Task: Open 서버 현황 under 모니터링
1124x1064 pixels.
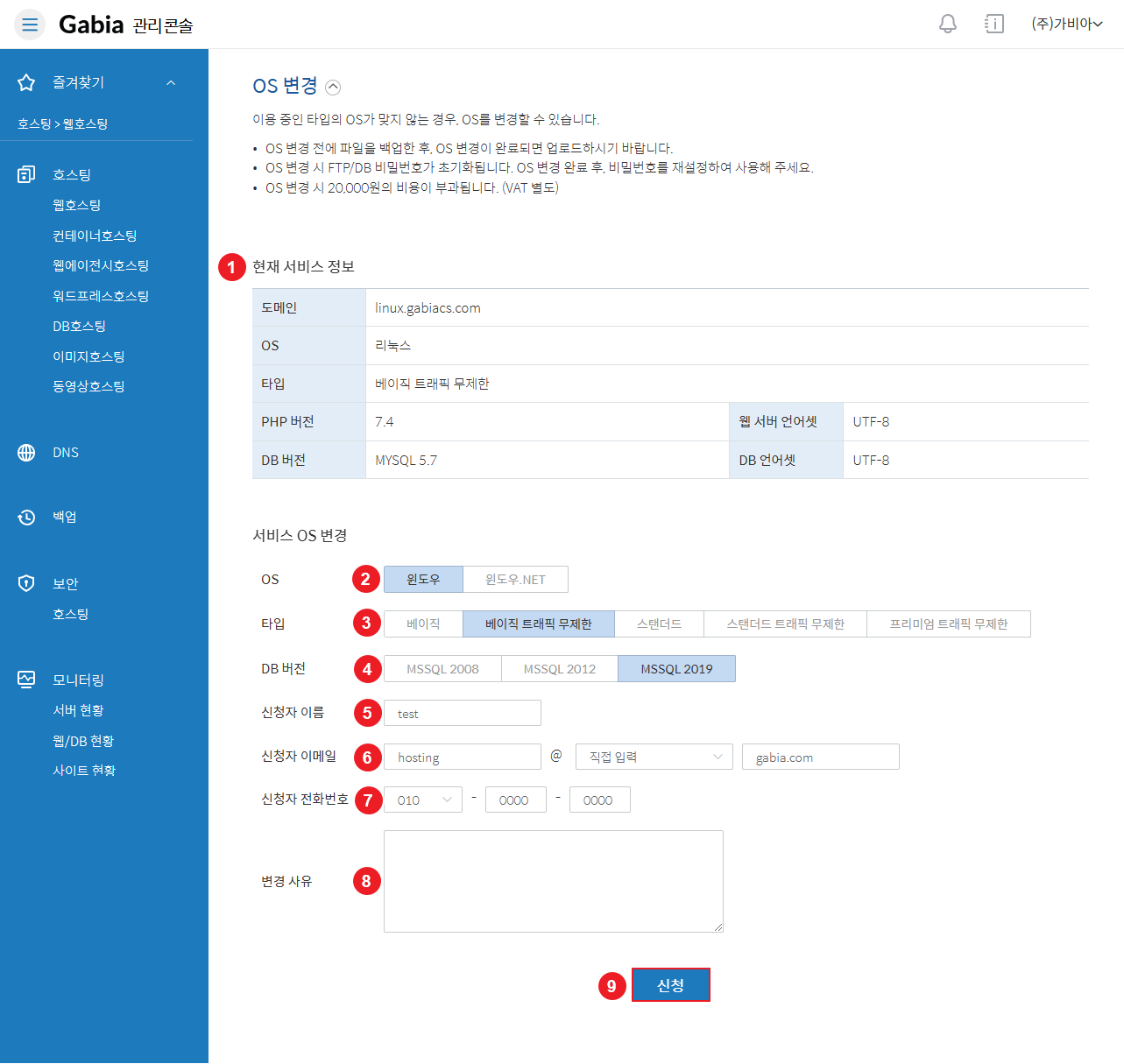Action: click(78, 710)
